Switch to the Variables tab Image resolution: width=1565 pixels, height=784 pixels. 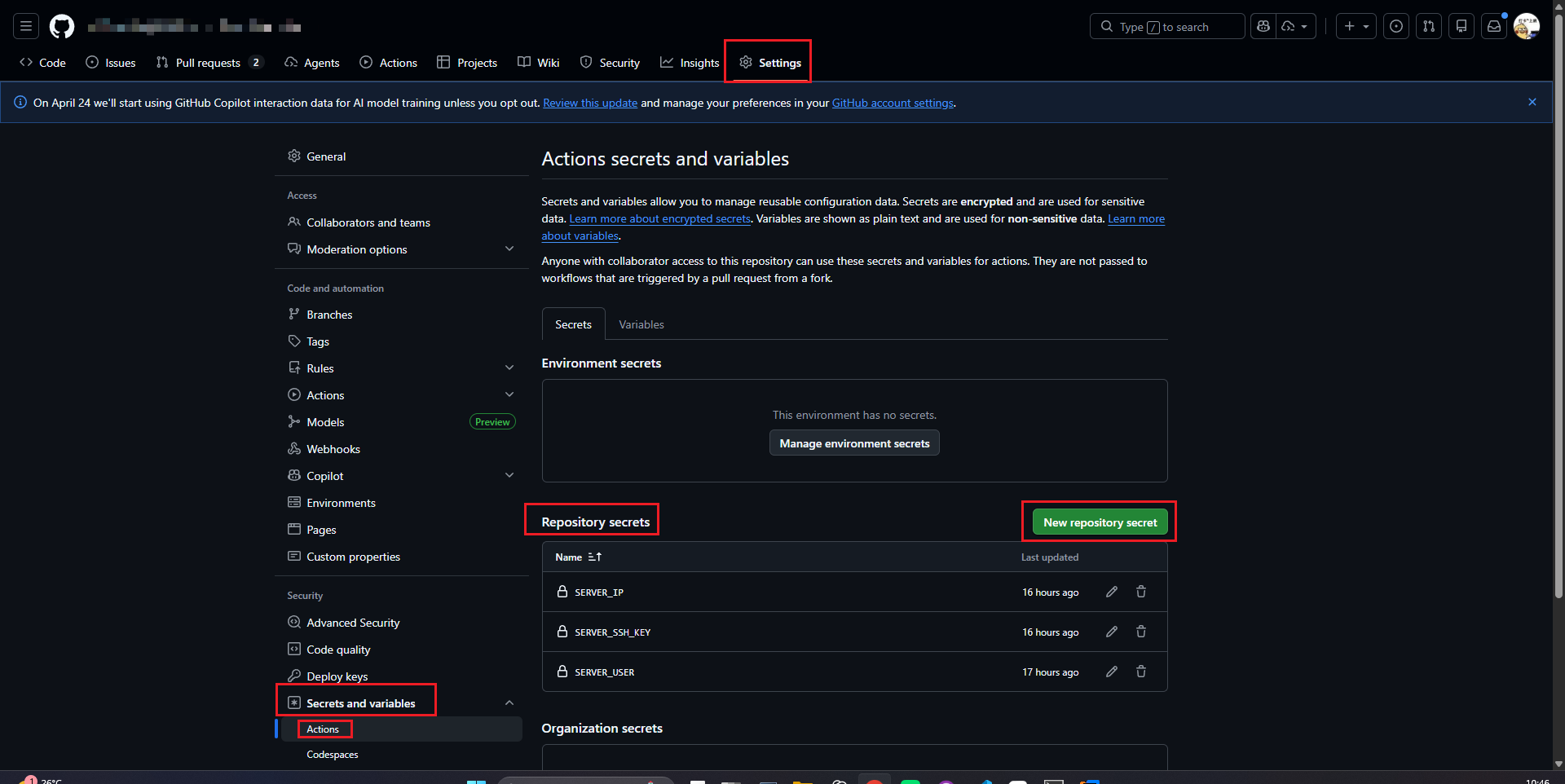point(641,324)
